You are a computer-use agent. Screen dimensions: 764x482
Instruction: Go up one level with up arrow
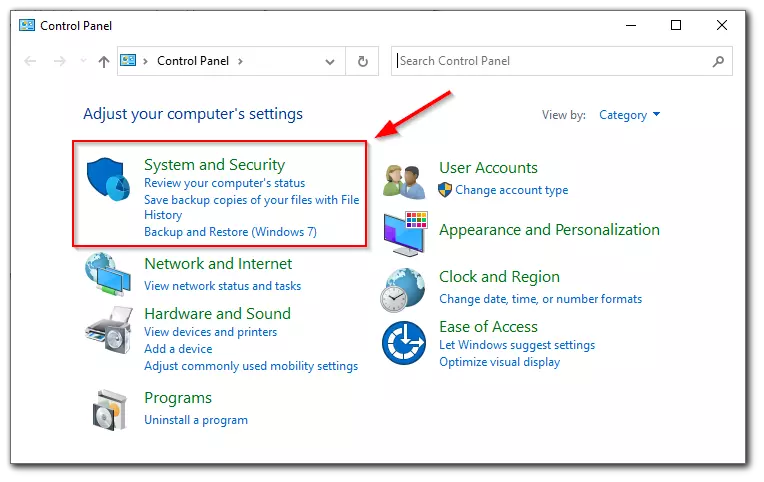pos(103,61)
